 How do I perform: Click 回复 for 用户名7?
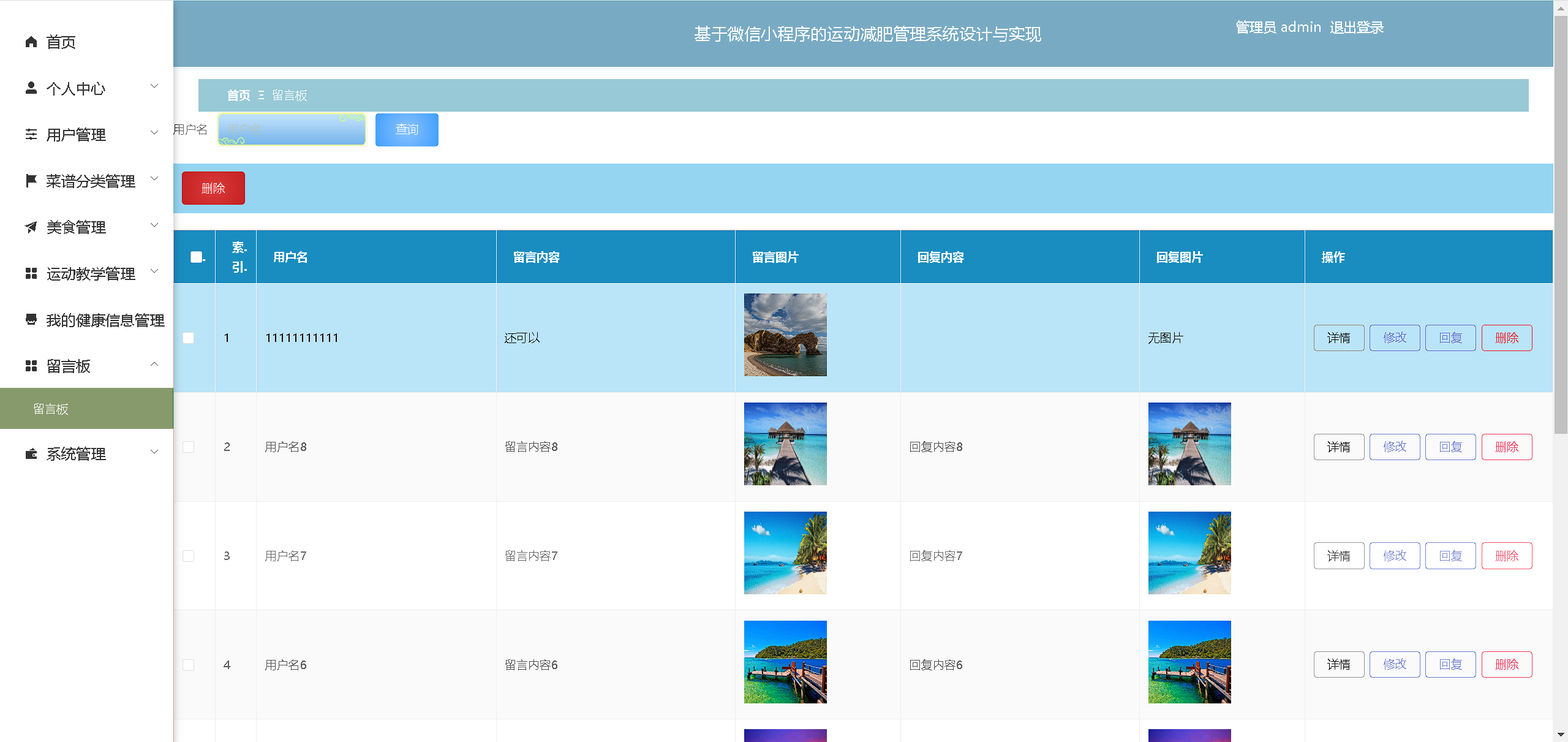pos(1450,556)
